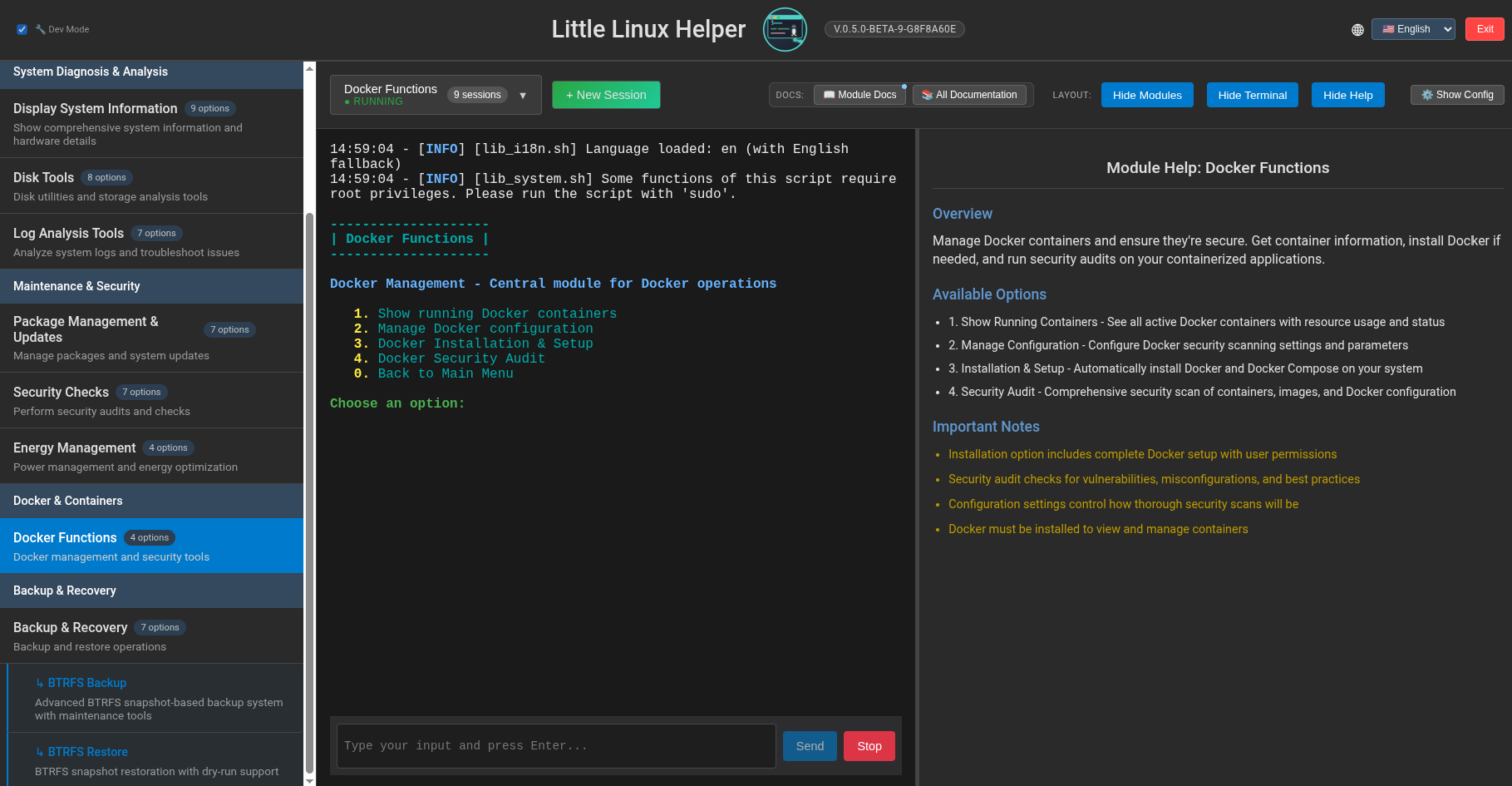Select Log Analysis Tools module
The image size is (1512, 786).
[151, 242]
